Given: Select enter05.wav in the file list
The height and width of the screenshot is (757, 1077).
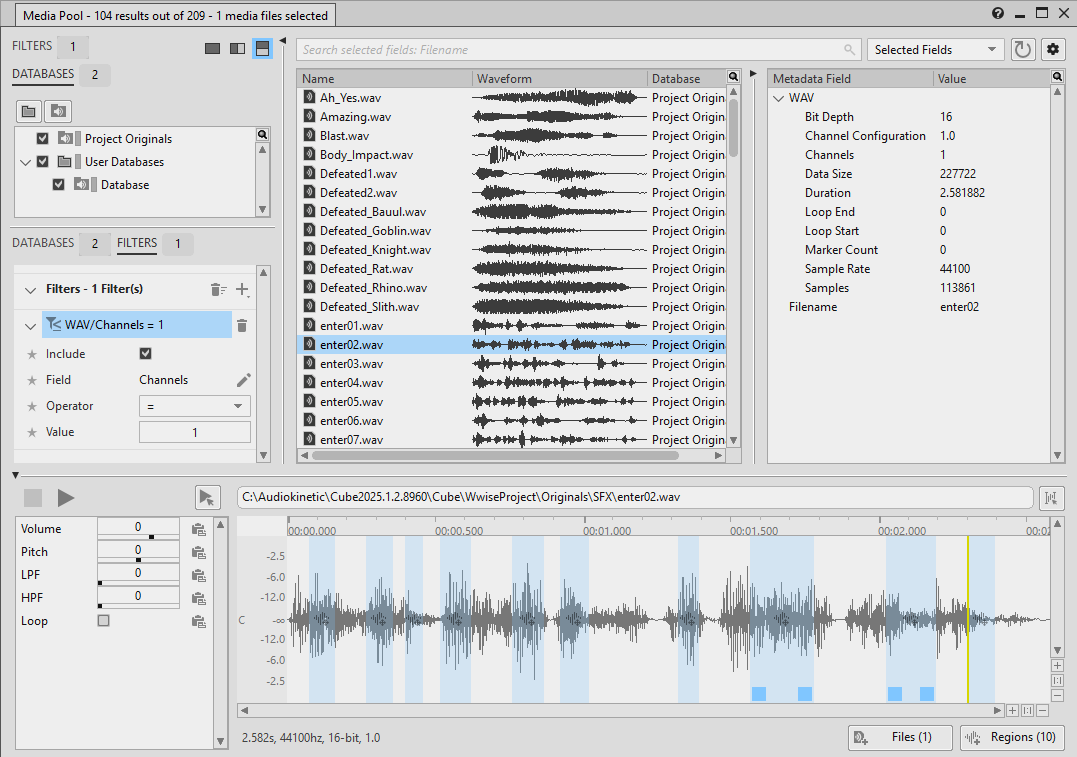Looking at the screenshot, I should [351, 402].
